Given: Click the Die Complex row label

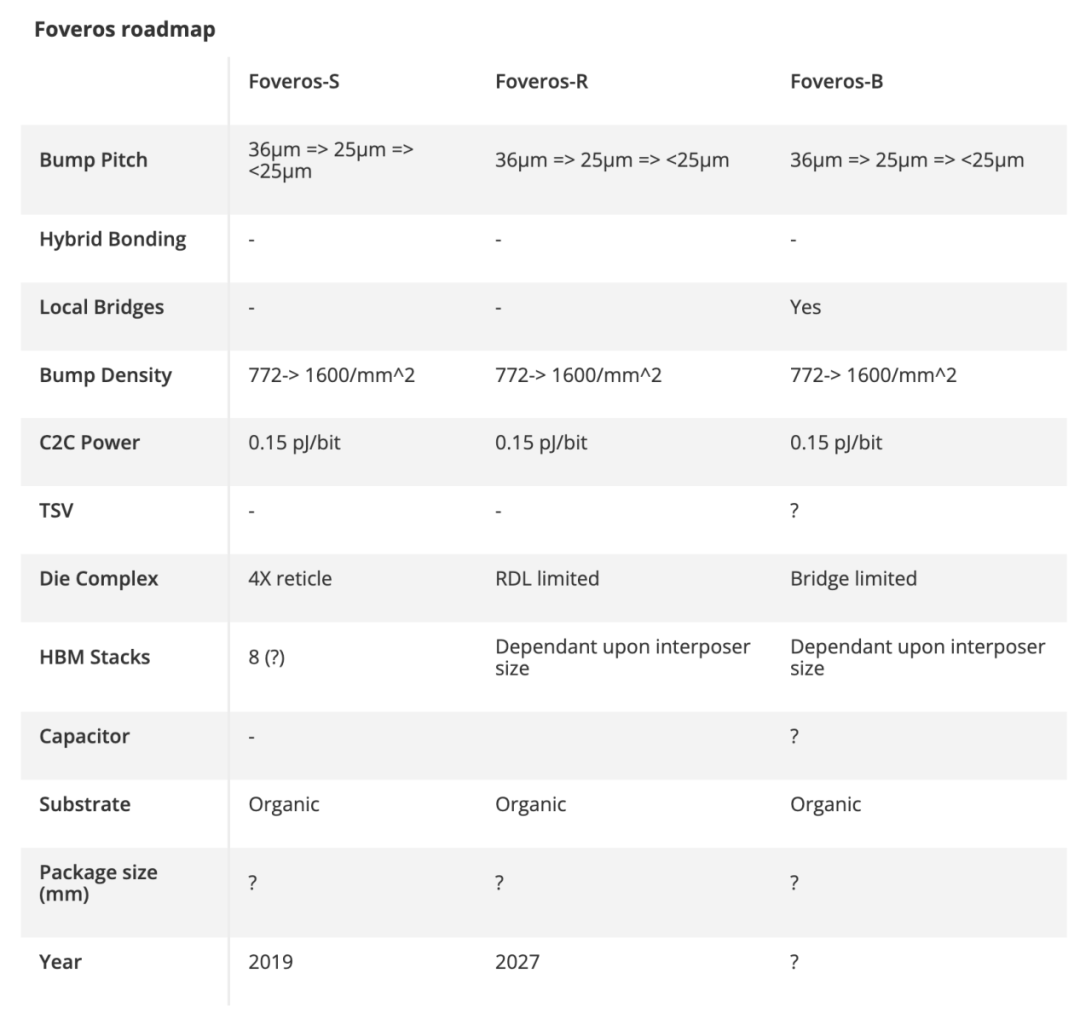Looking at the screenshot, I should (x=98, y=578).
